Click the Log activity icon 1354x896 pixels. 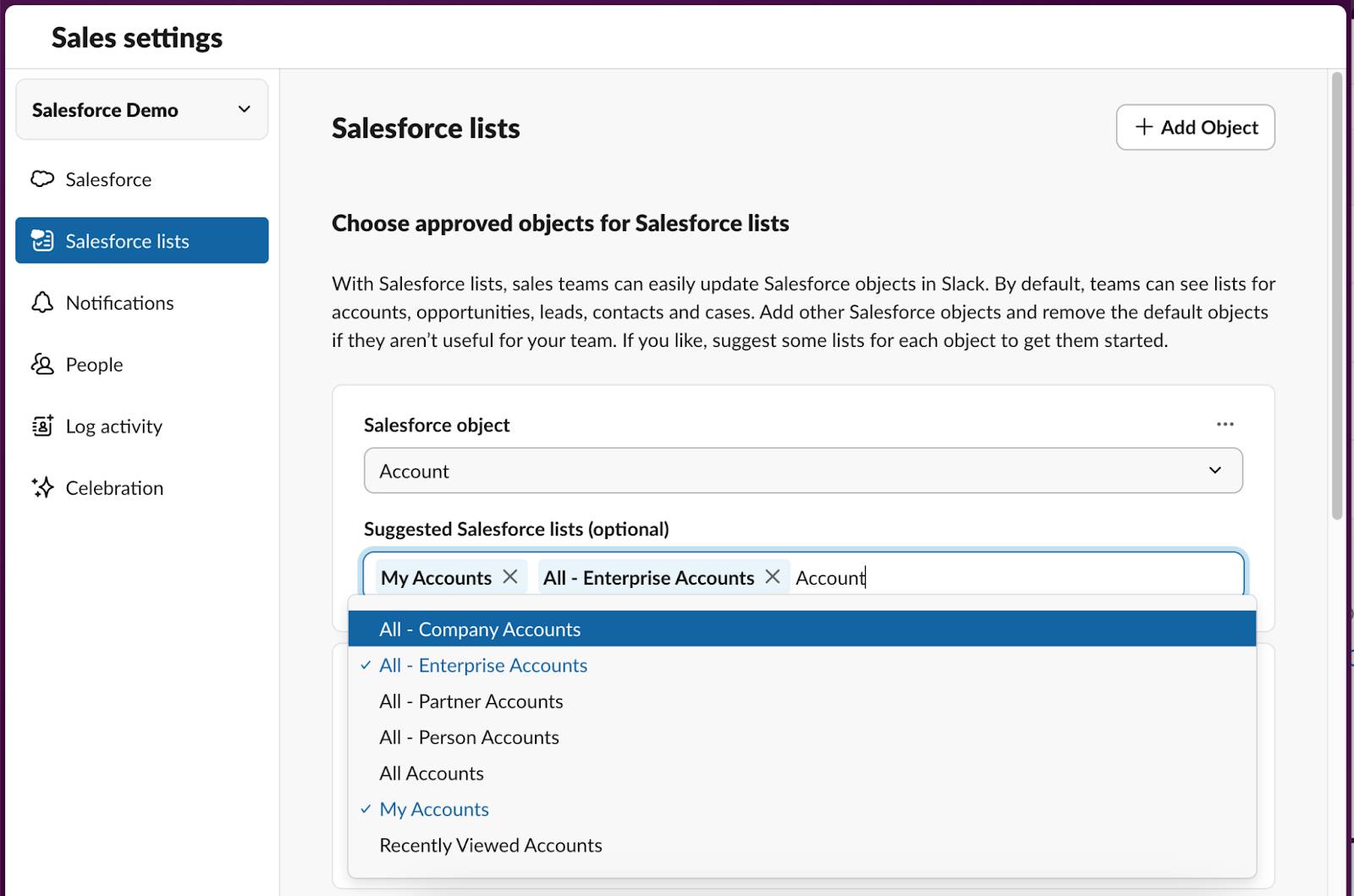42,426
